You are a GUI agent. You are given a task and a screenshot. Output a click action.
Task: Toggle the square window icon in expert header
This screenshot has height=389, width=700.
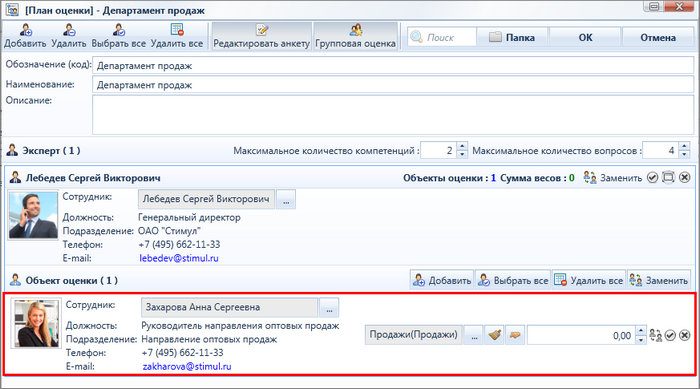tap(668, 177)
